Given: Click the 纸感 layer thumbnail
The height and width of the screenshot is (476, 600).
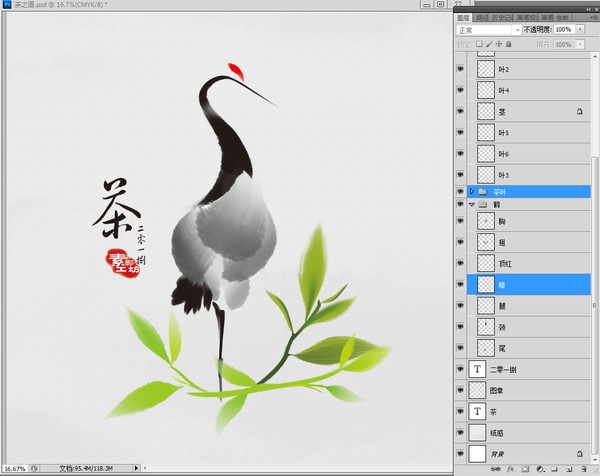Looking at the screenshot, I should tap(477, 433).
